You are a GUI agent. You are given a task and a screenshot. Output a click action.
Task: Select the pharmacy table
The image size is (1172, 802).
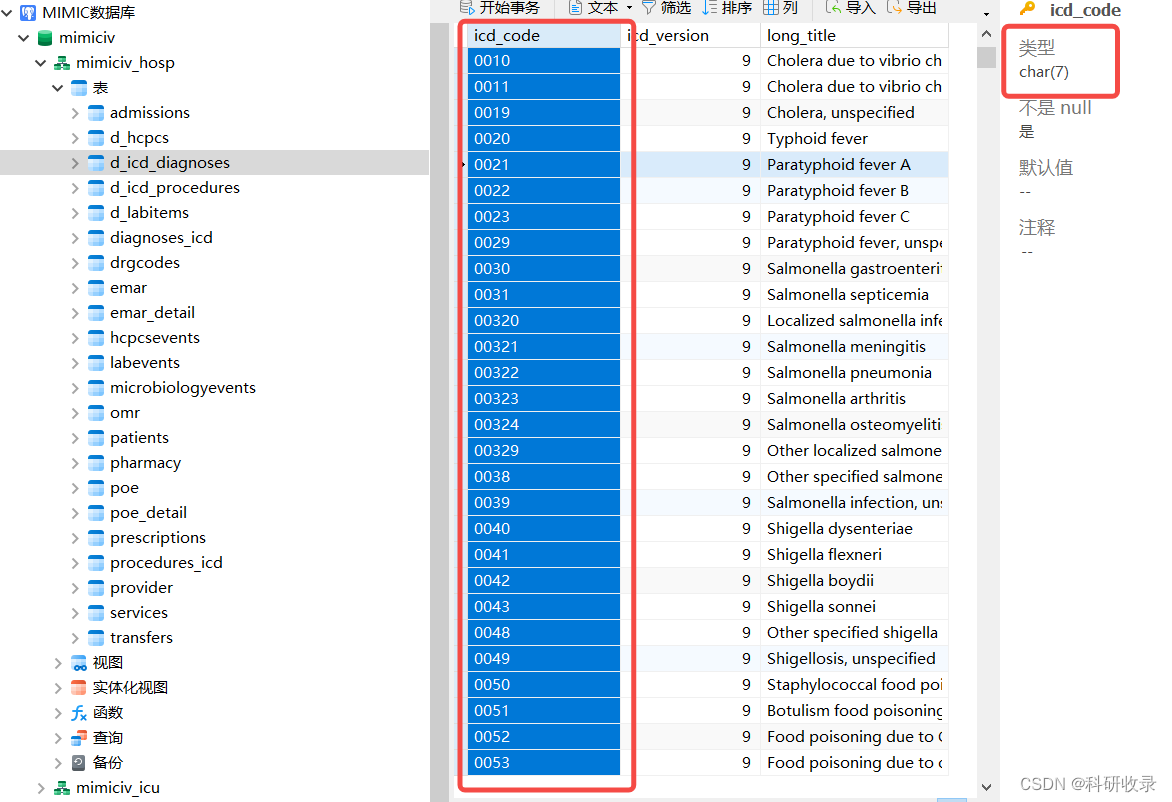(145, 463)
